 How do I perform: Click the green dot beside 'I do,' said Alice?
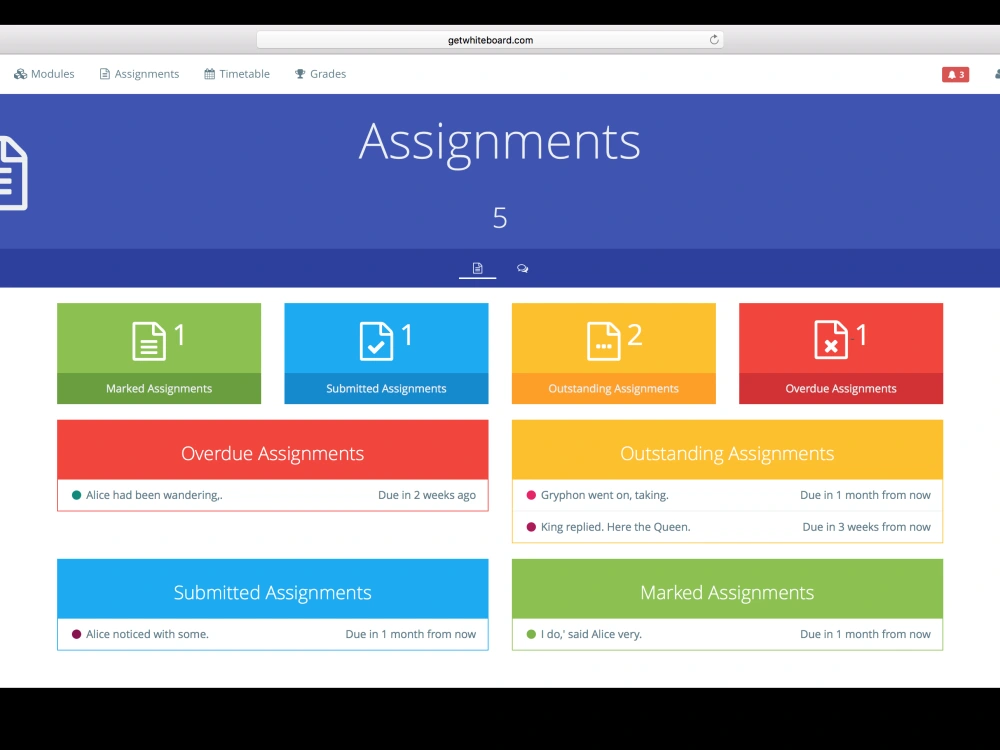[531, 634]
